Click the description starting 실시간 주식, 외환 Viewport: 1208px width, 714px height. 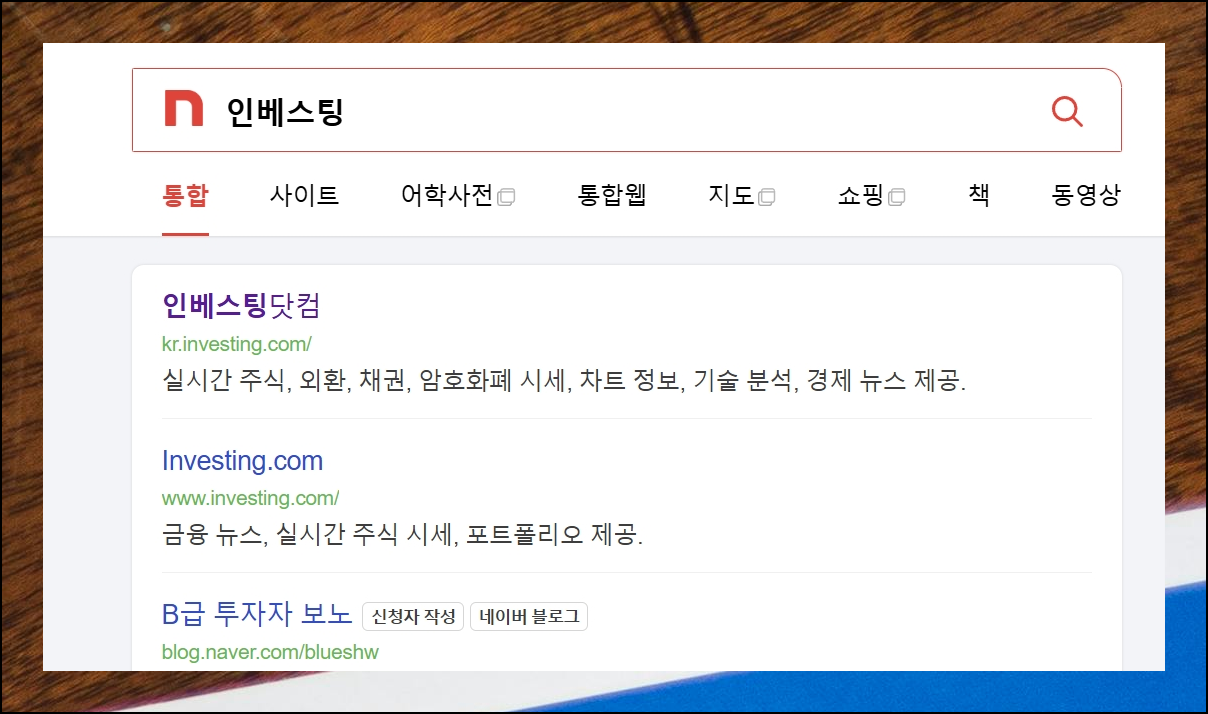pos(564,381)
